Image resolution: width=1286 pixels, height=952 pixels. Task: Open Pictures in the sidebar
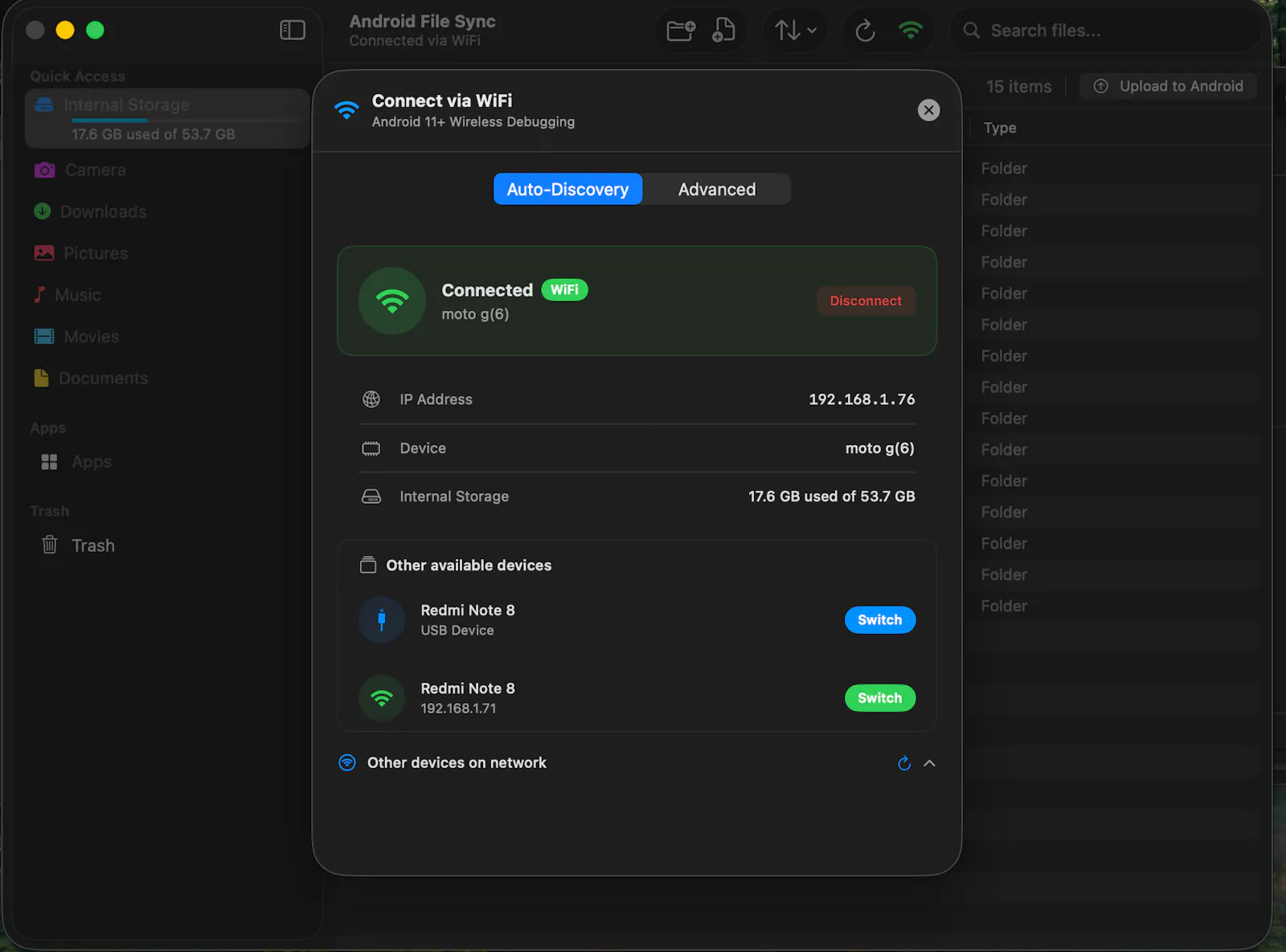[167, 254]
